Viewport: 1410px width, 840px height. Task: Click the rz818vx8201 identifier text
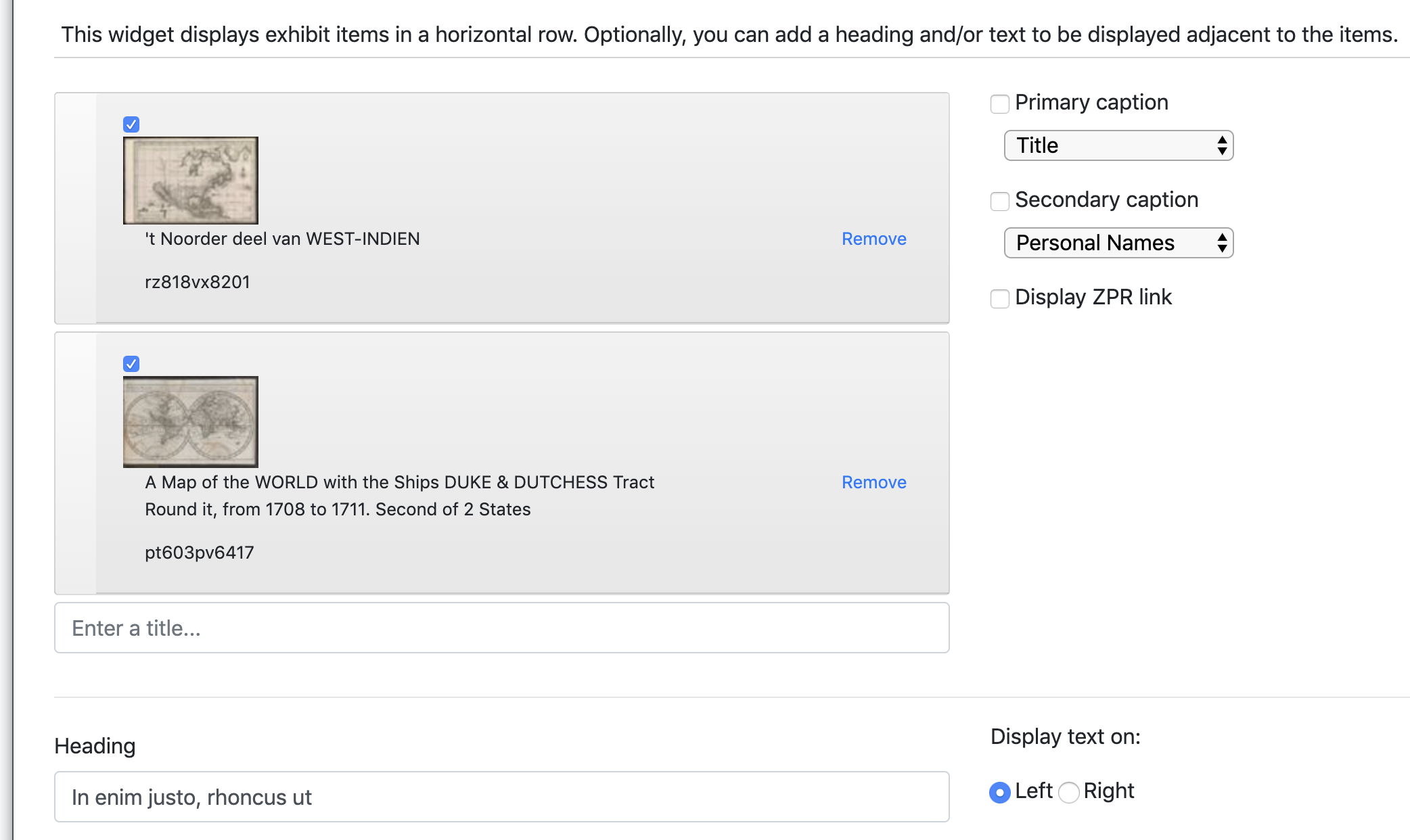(x=196, y=281)
